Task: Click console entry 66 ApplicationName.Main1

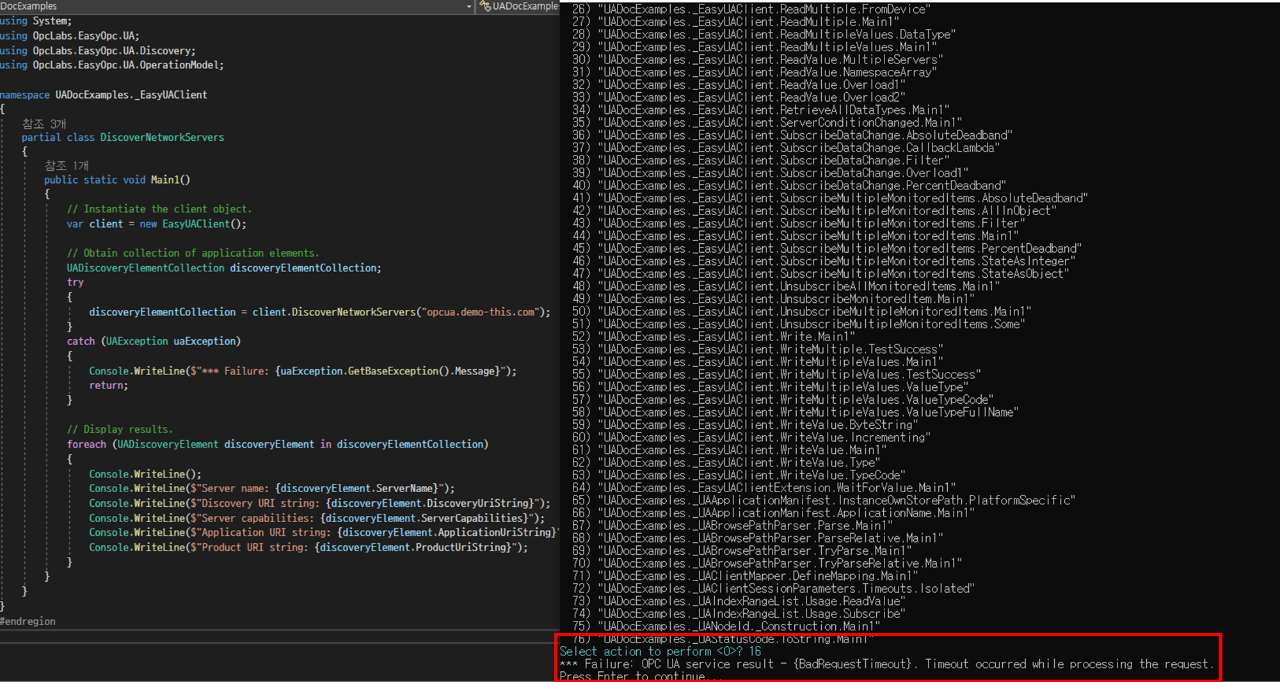Action: click(x=773, y=513)
